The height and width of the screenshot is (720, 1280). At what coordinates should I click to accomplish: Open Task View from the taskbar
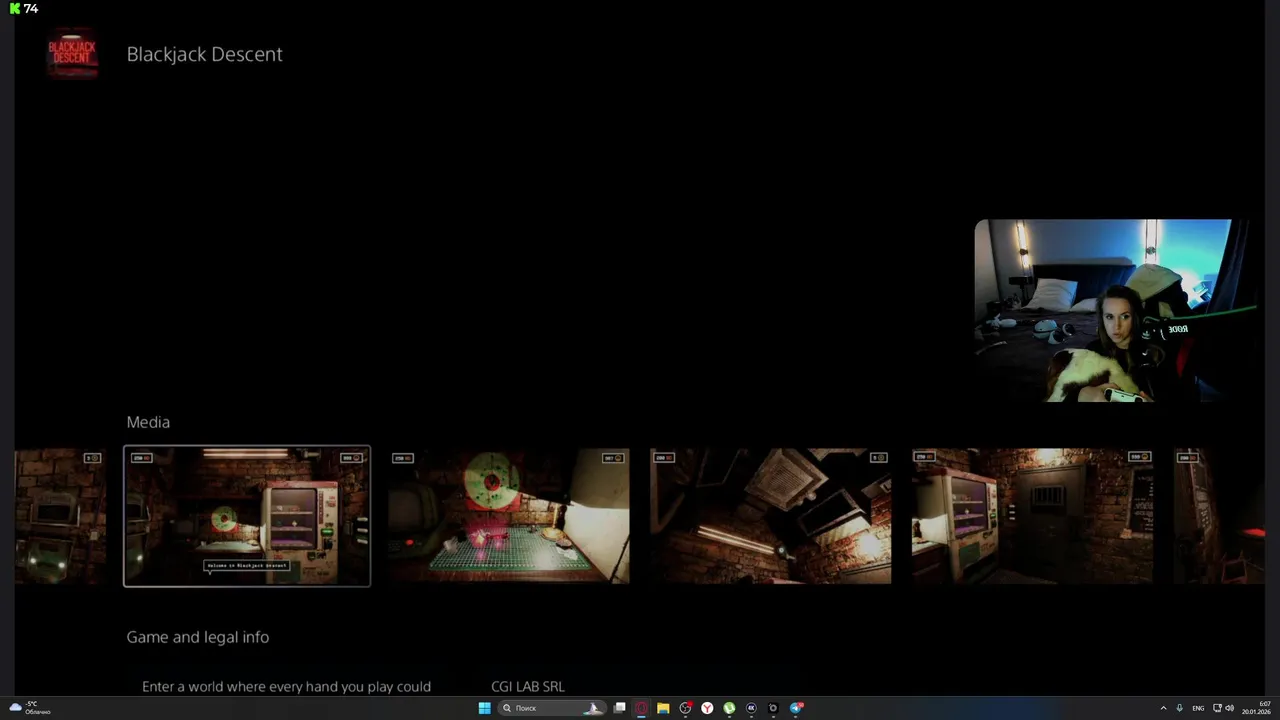click(x=620, y=708)
